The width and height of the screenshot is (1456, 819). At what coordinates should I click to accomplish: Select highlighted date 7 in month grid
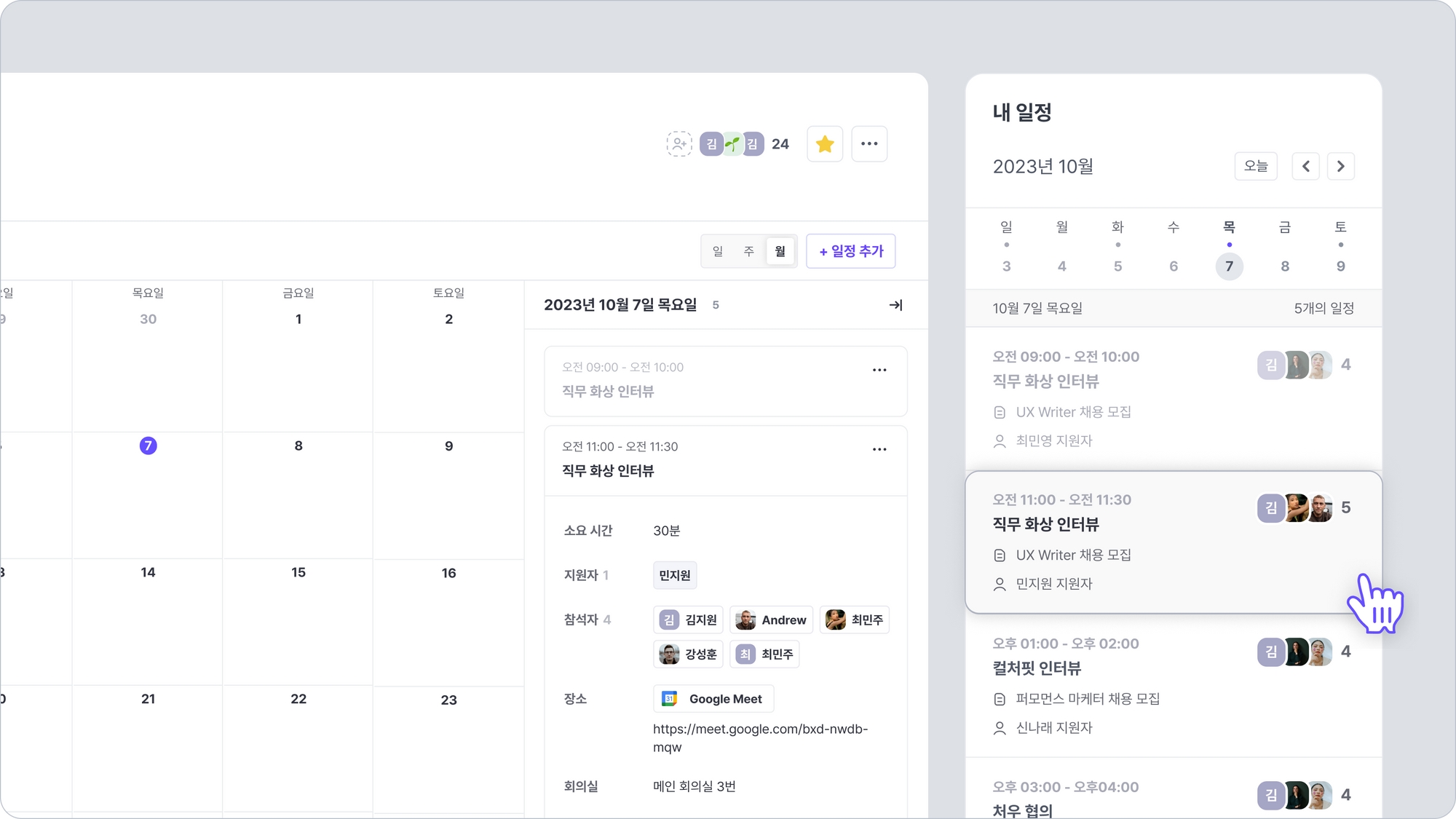click(149, 446)
